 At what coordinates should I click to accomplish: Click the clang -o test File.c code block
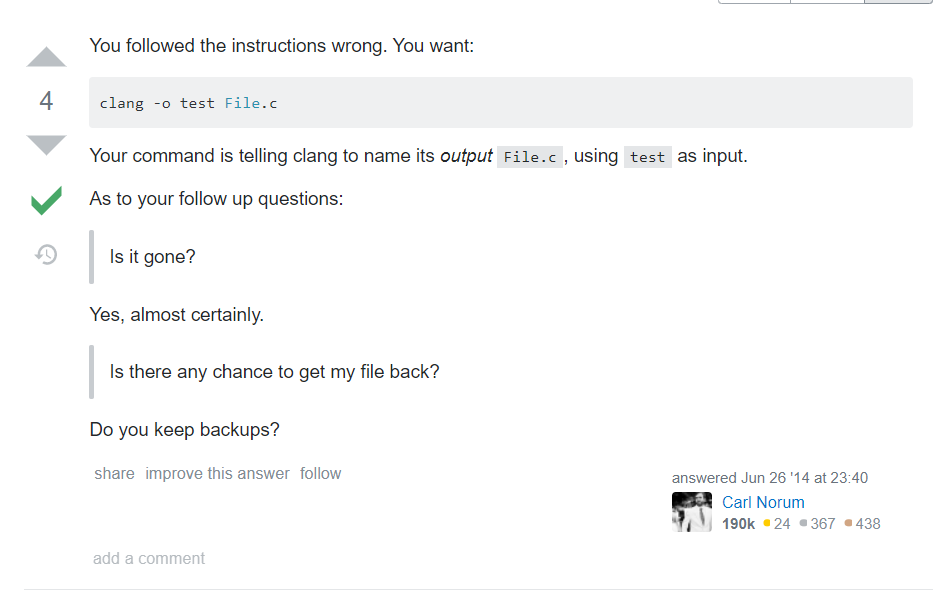point(500,103)
